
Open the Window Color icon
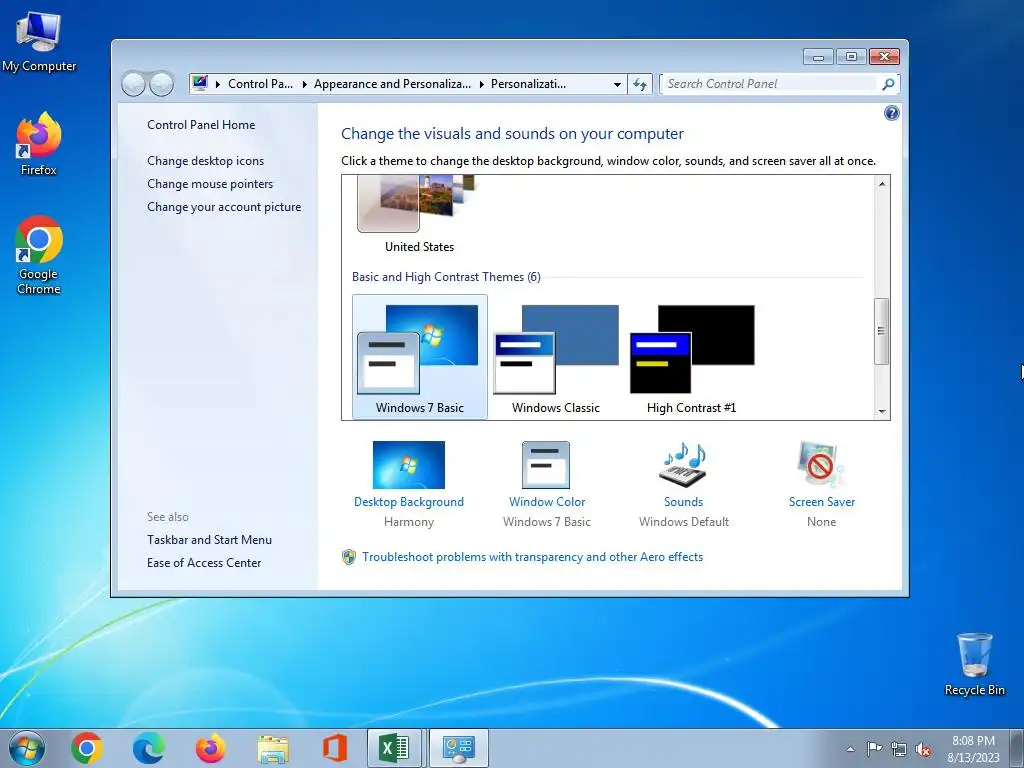pyautogui.click(x=546, y=465)
